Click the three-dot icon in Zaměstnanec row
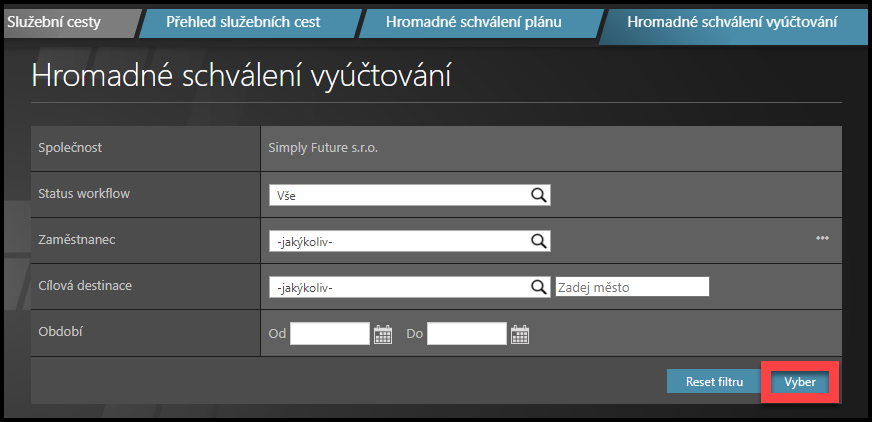872x422 pixels. pyautogui.click(x=823, y=238)
